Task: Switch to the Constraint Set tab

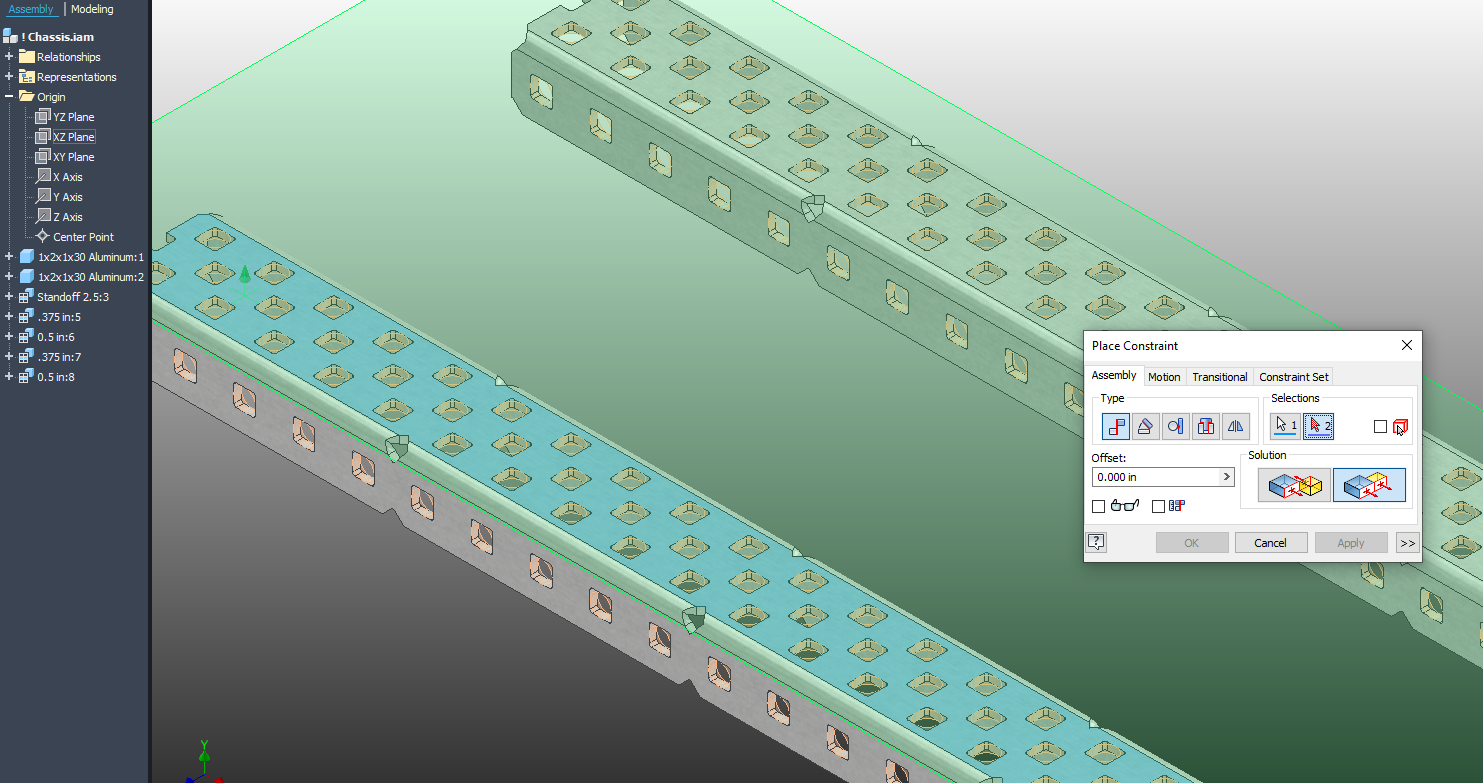Action: tap(1294, 377)
